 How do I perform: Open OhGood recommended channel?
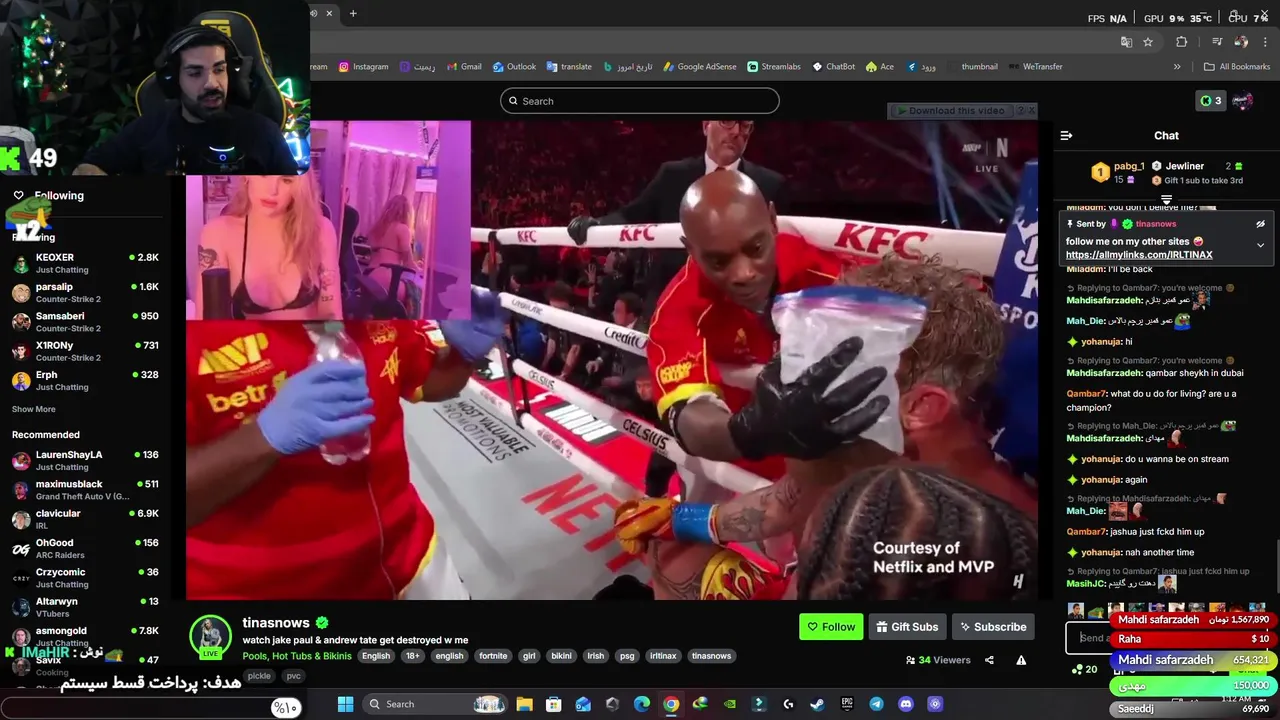point(85,548)
